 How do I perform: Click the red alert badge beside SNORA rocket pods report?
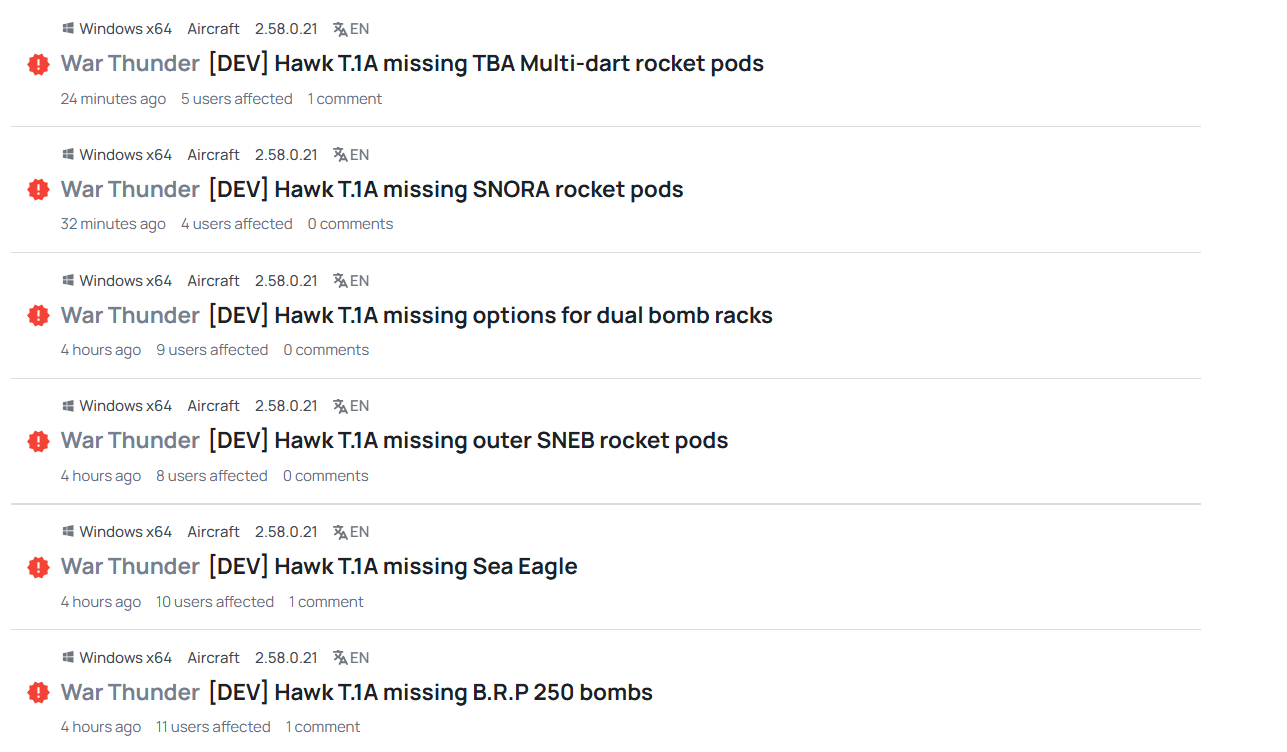tap(38, 190)
